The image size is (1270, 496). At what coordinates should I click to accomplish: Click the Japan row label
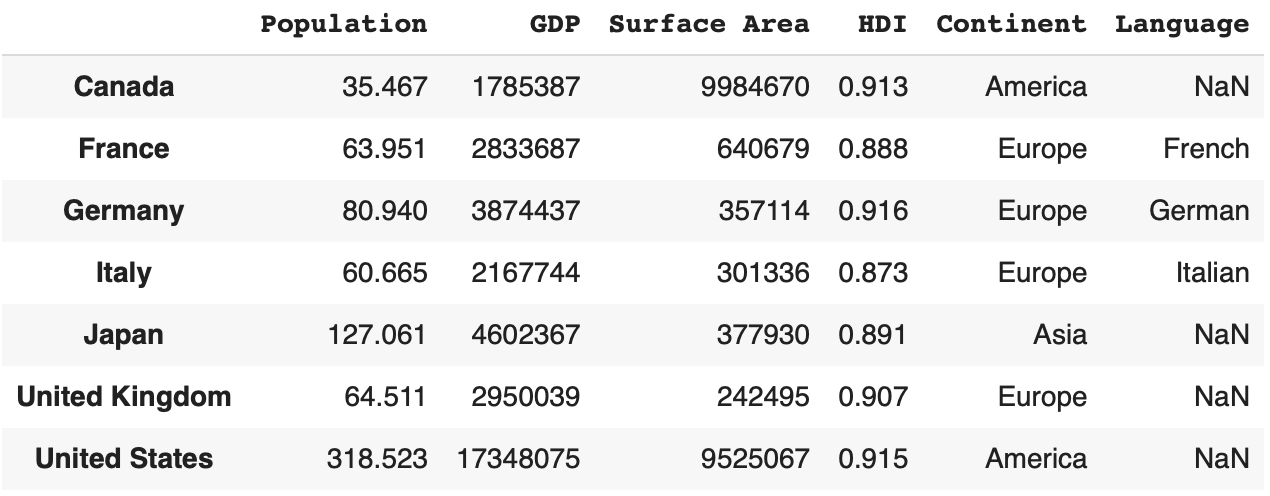pos(124,335)
